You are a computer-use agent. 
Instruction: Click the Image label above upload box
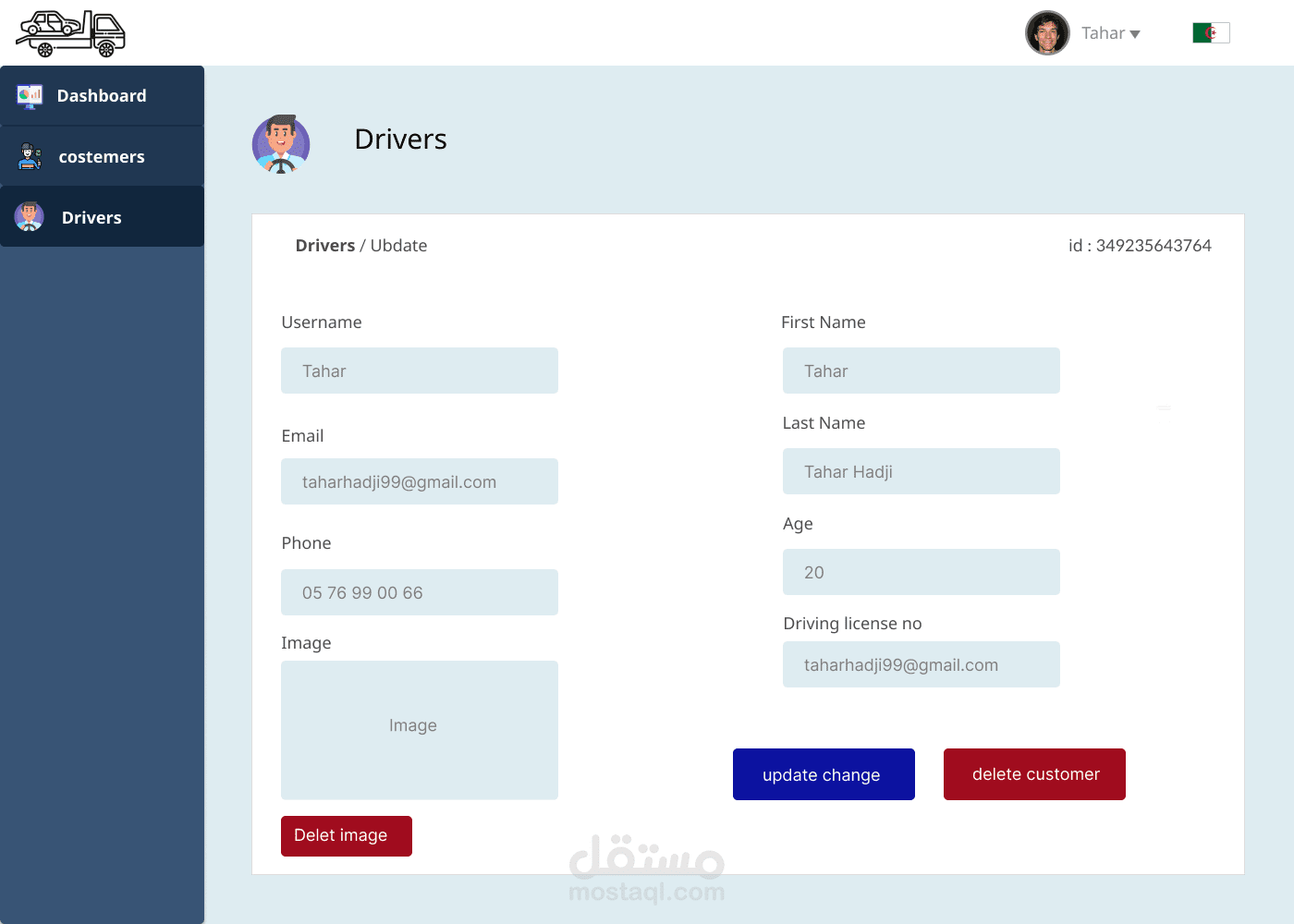[306, 643]
